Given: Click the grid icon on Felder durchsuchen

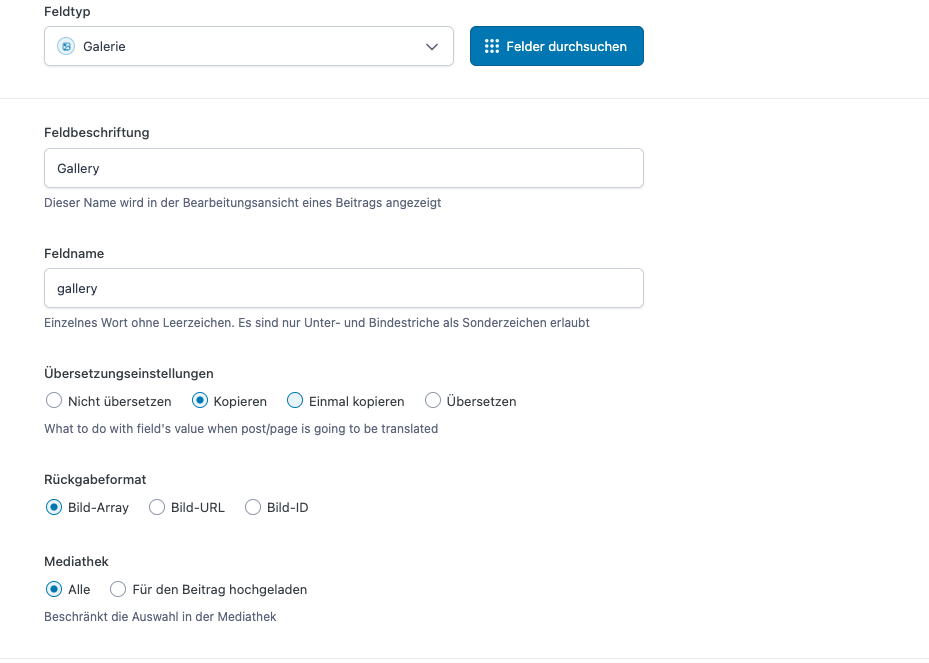Looking at the screenshot, I should [x=491, y=46].
